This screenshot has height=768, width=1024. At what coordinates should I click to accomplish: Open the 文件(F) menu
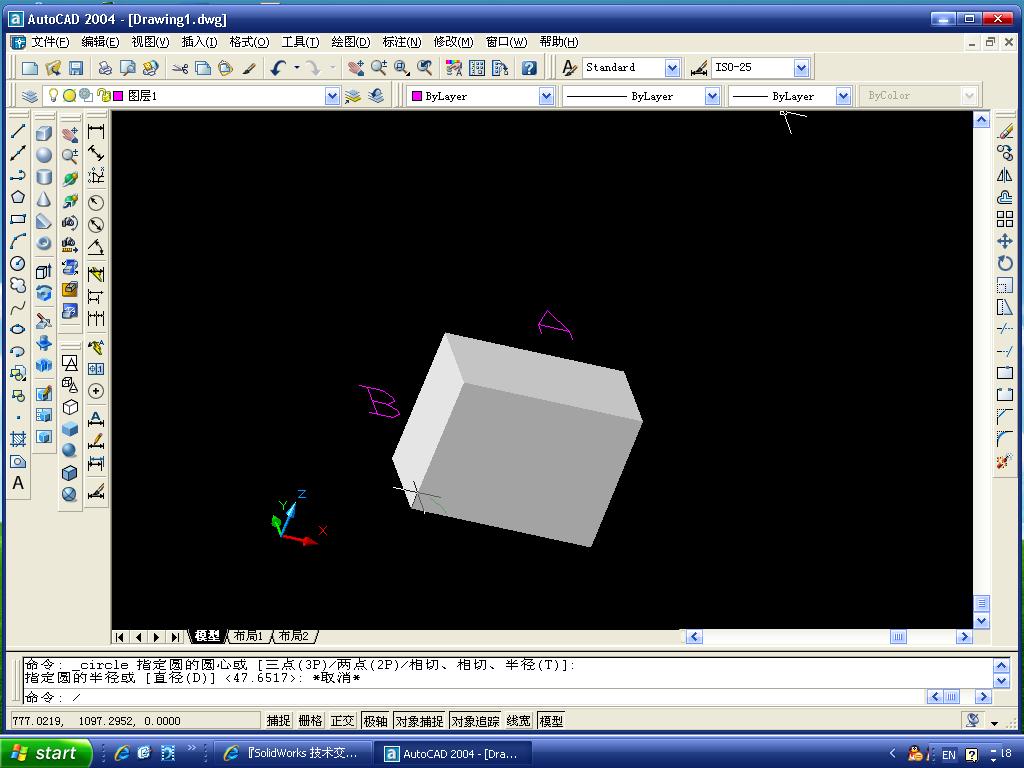point(50,42)
